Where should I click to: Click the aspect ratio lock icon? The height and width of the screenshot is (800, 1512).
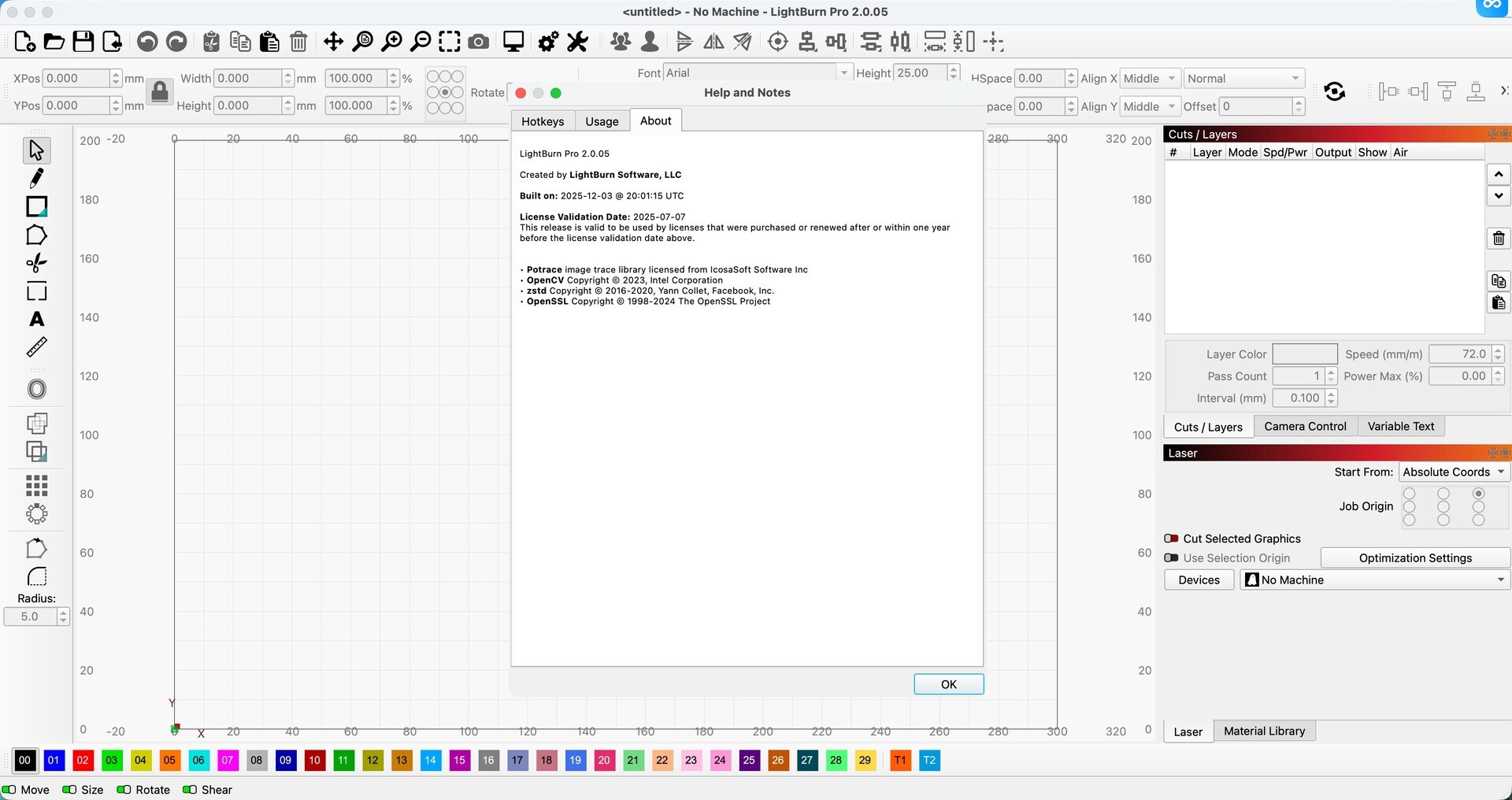pyautogui.click(x=160, y=91)
